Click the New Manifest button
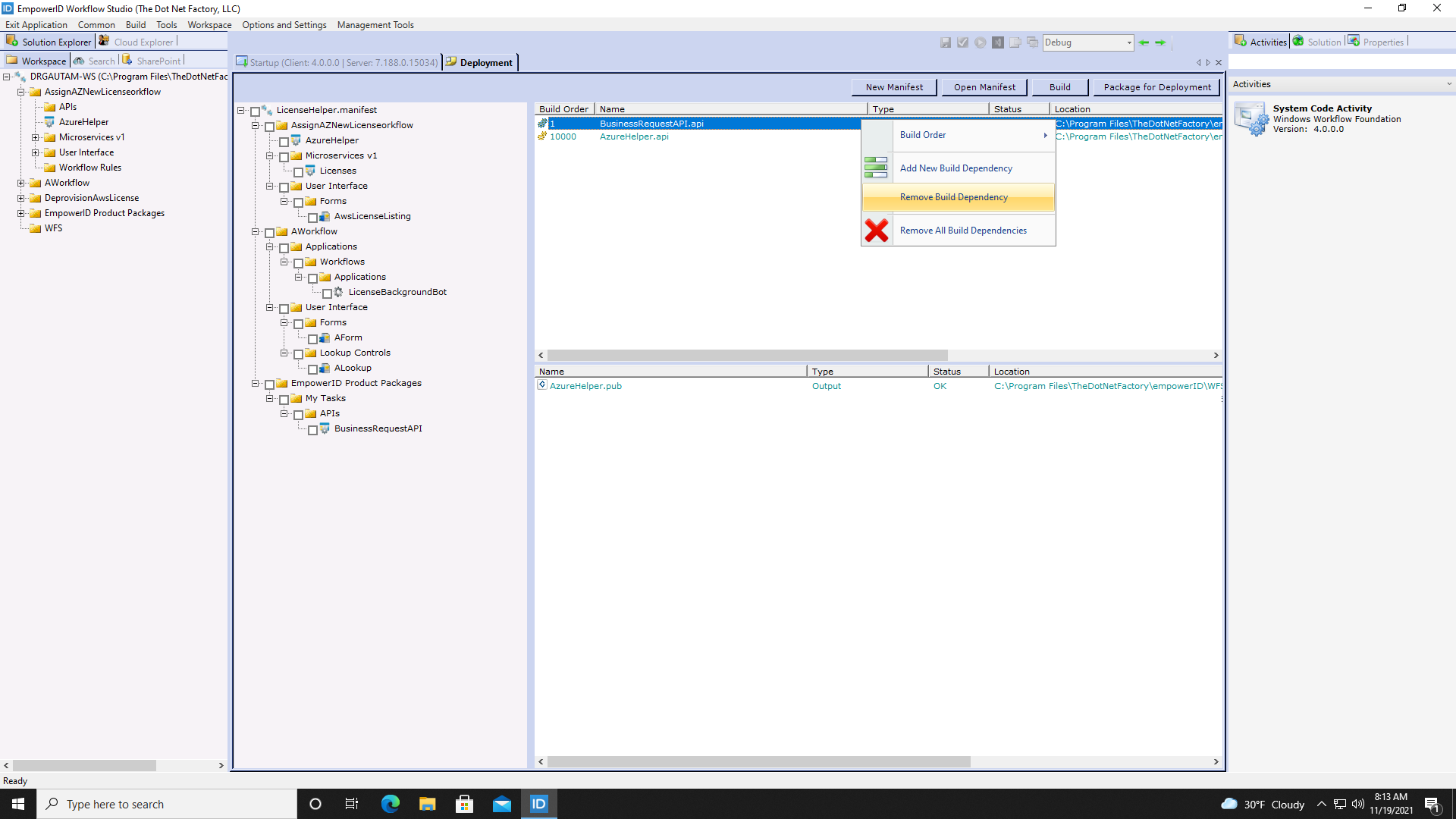The width and height of the screenshot is (1456, 819). (894, 86)
